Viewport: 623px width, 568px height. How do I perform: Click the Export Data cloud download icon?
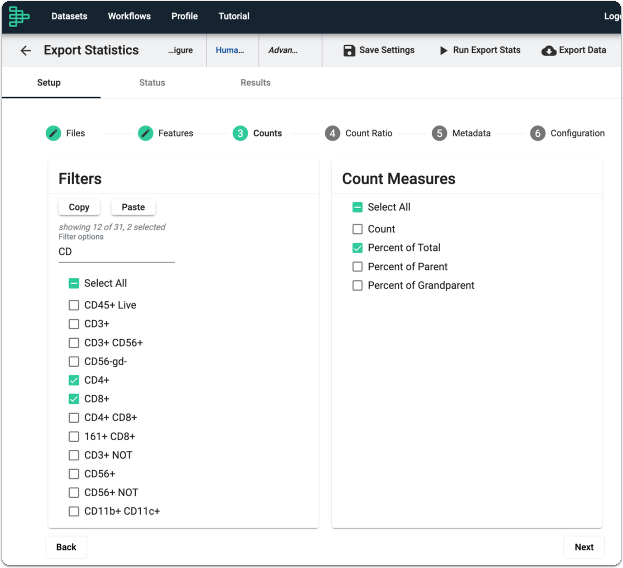pyautogui.click(x=548, y=50)
